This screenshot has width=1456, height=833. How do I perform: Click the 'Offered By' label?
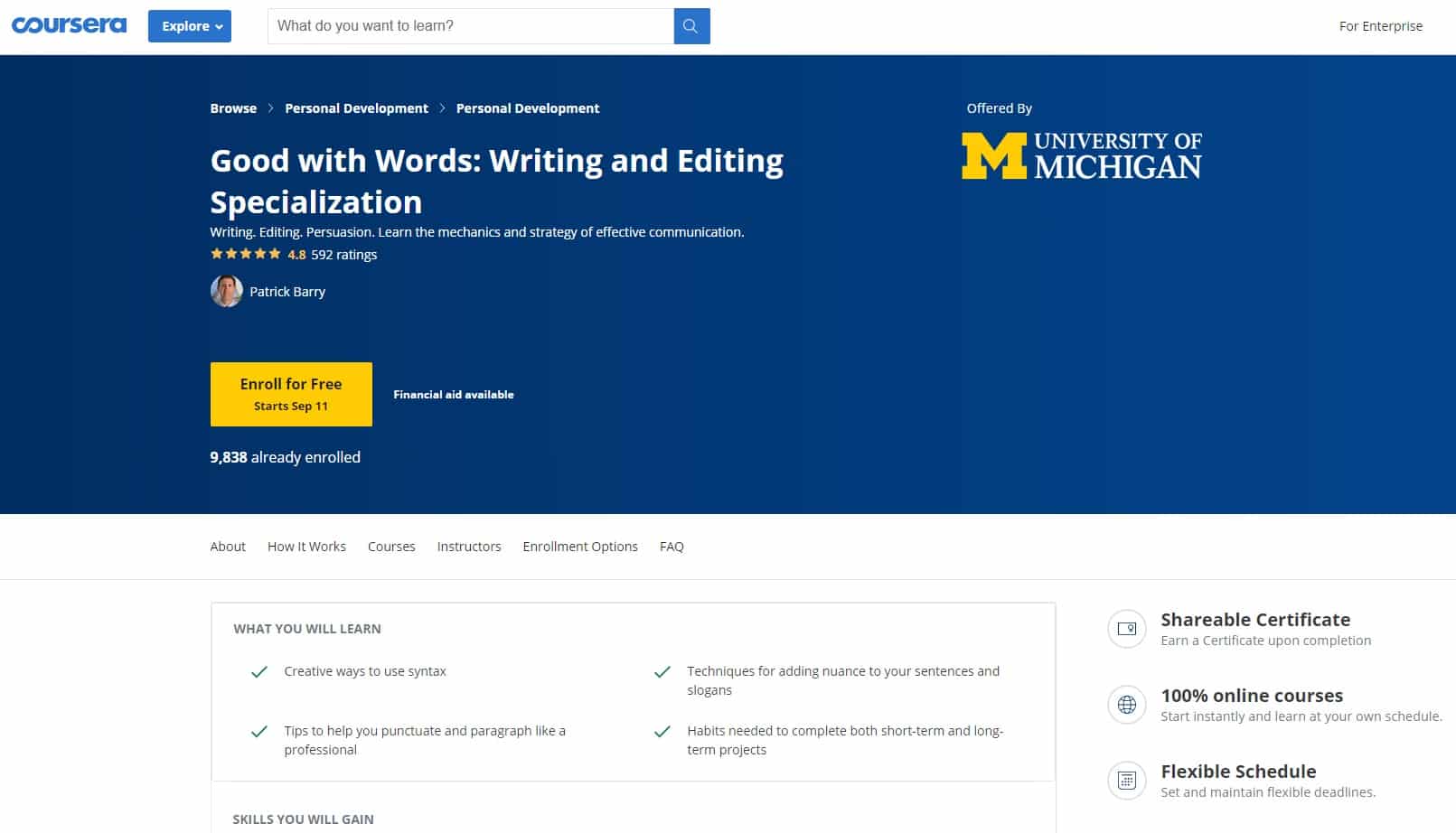point(999,108)
